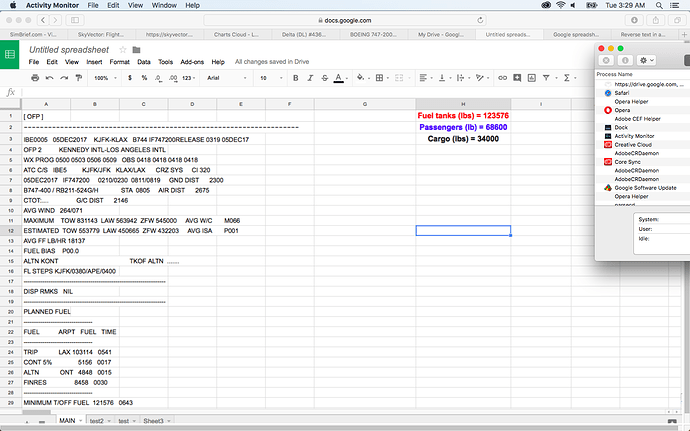This screenshot has height=431, width=690.
Task: Open Spotlight search in menu bar
Action: point(659,5)
